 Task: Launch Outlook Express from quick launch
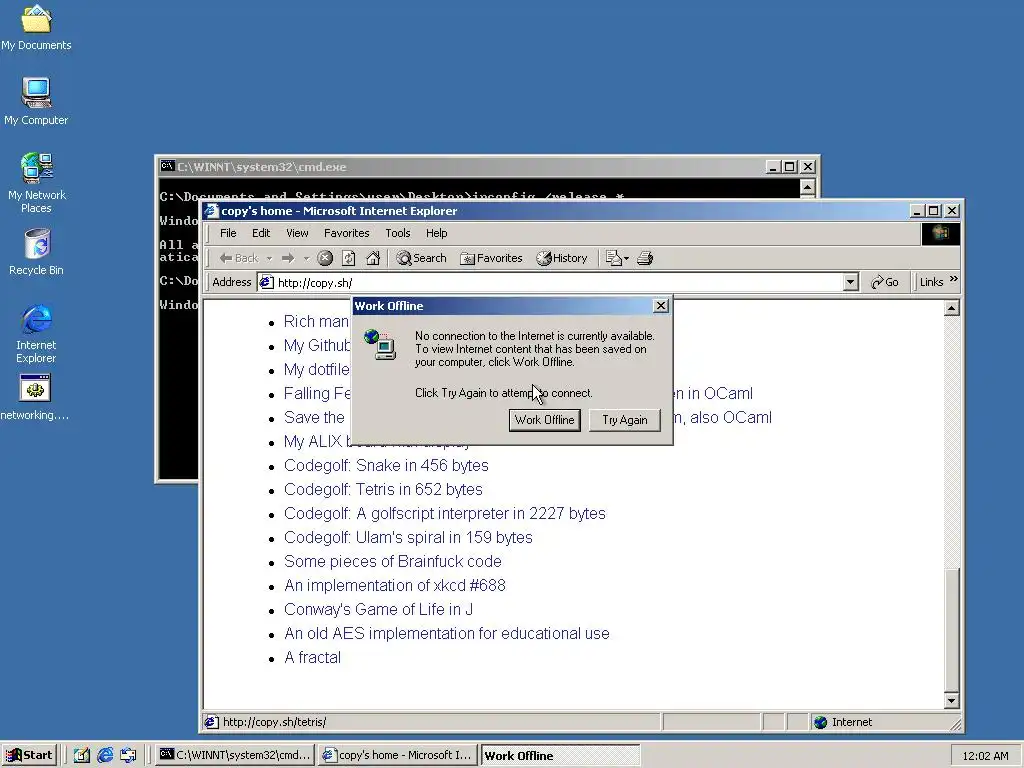[128, 755]
